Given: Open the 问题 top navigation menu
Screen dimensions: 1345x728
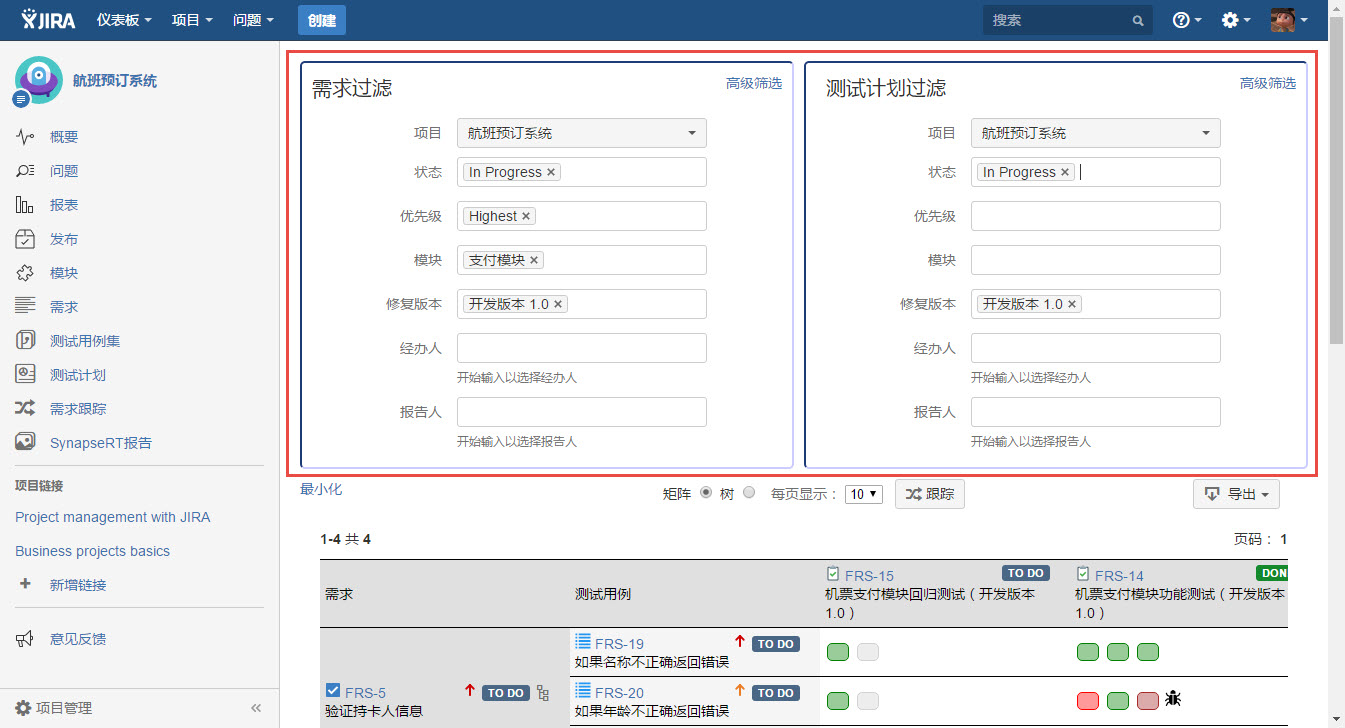Looking at the screenshot, I should [253, 20].
